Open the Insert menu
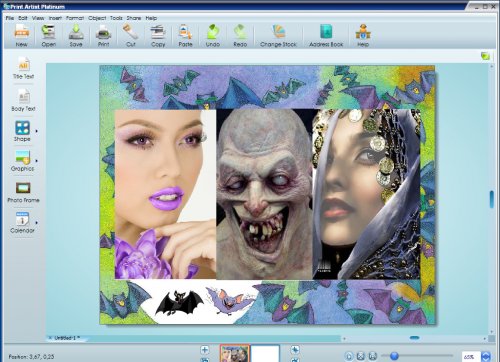The width and height of the screenshot is (500, 362). [55, 18]
